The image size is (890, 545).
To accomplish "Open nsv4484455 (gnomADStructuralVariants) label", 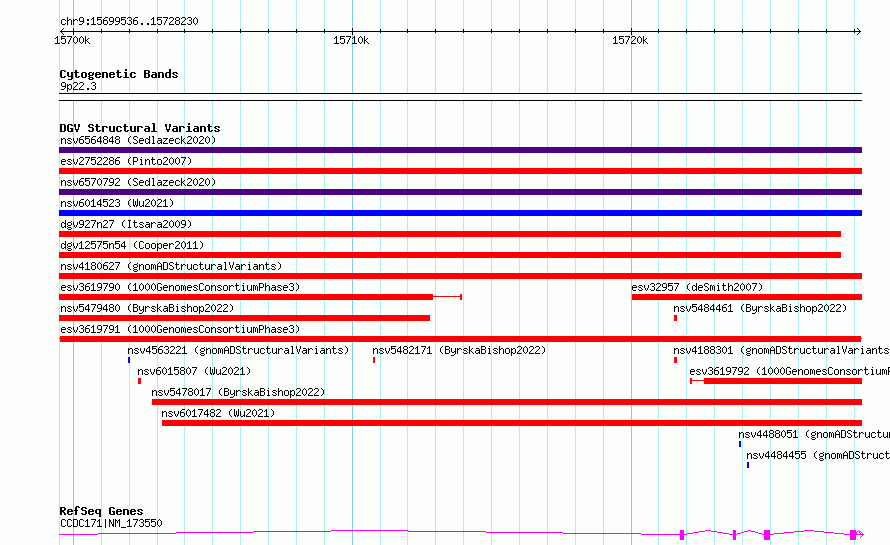I will [818, 455].
